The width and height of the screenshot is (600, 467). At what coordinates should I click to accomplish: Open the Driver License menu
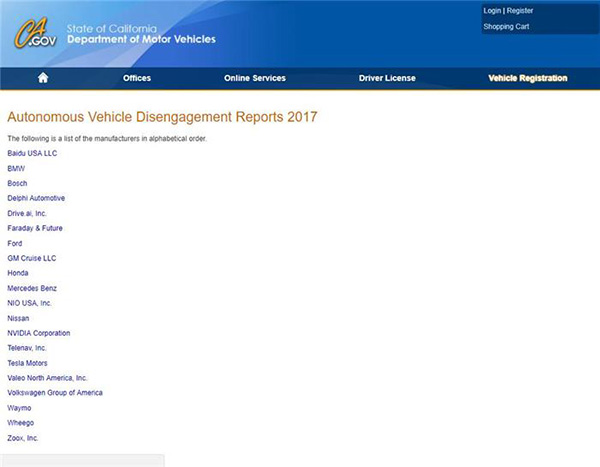click(x=387, y=78)
